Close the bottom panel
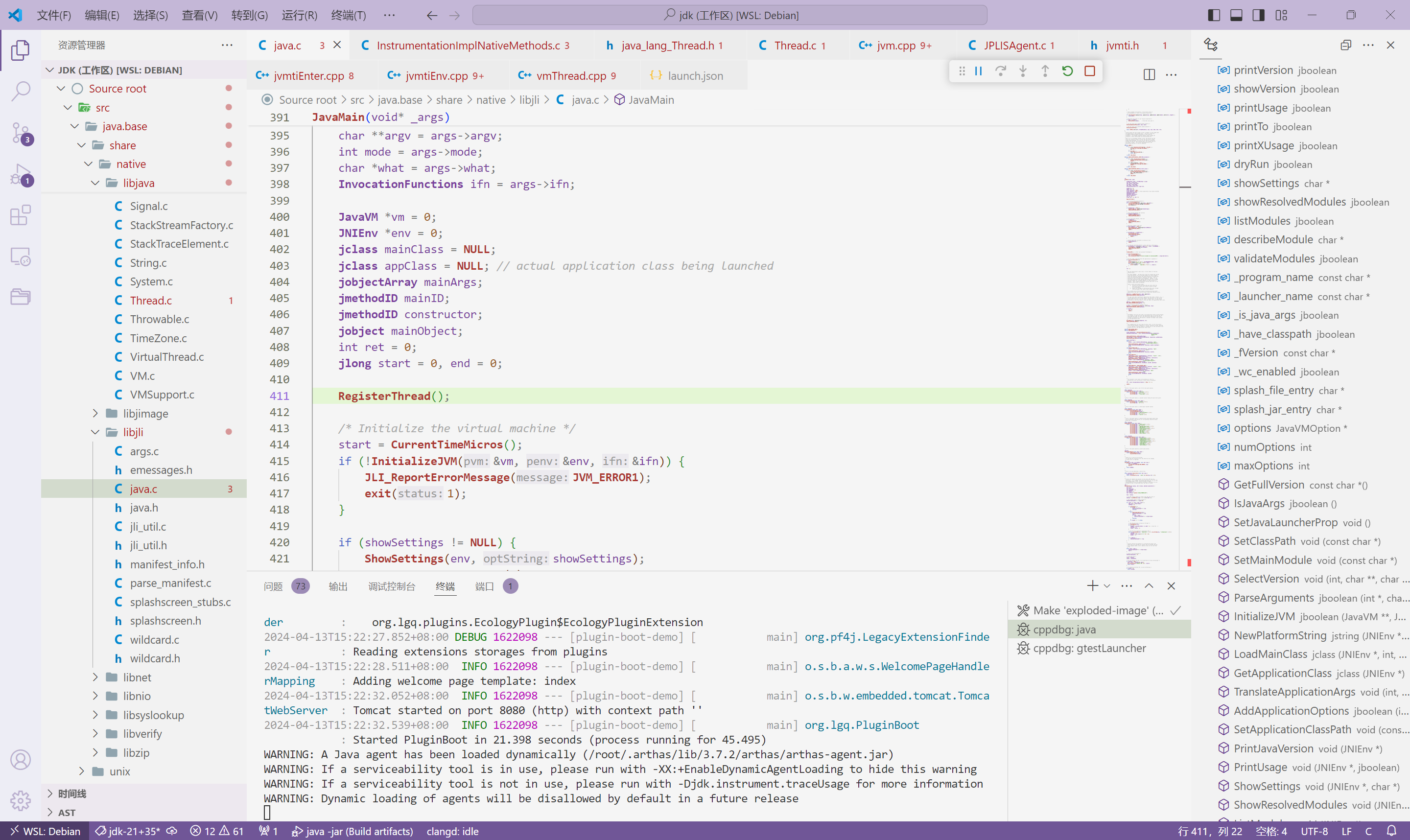The image size is (1410, 840). click(x=1171, y=586)
